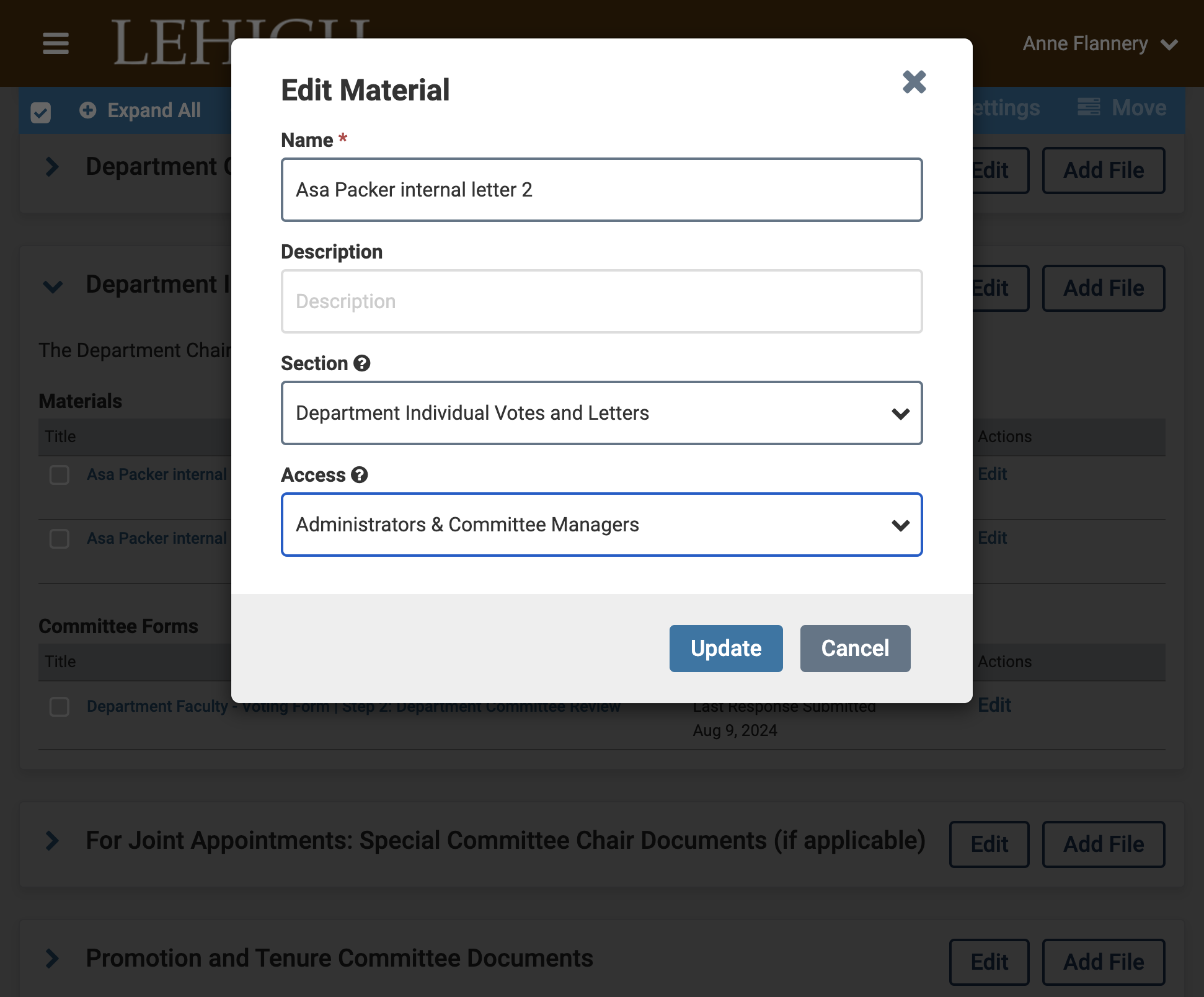Screen dimensions: 1204x997
Task: Open the Anne Flannery user menu
Action: point(1100,44)
